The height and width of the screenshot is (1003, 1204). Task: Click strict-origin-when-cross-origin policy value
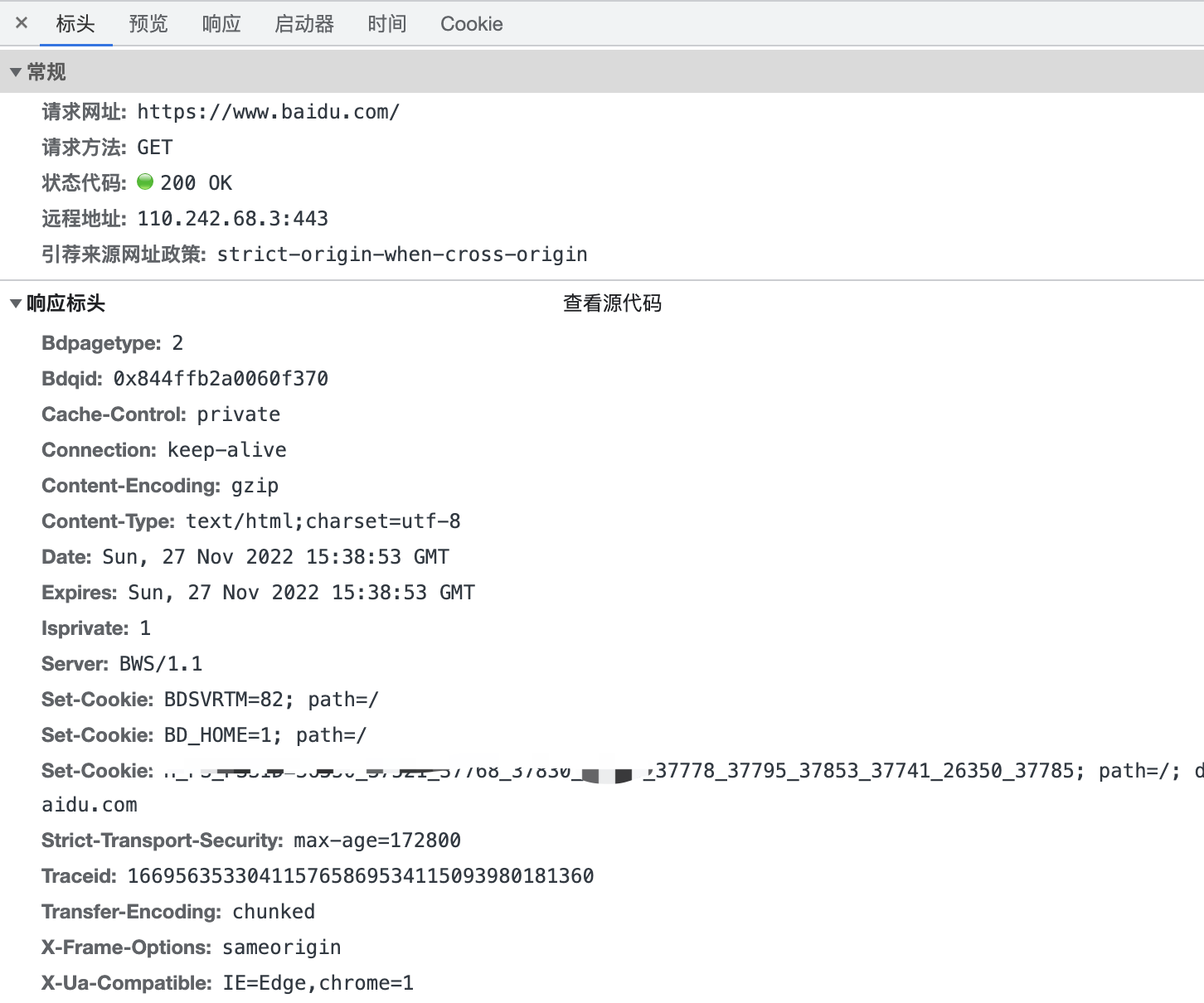tap(402, 254)
